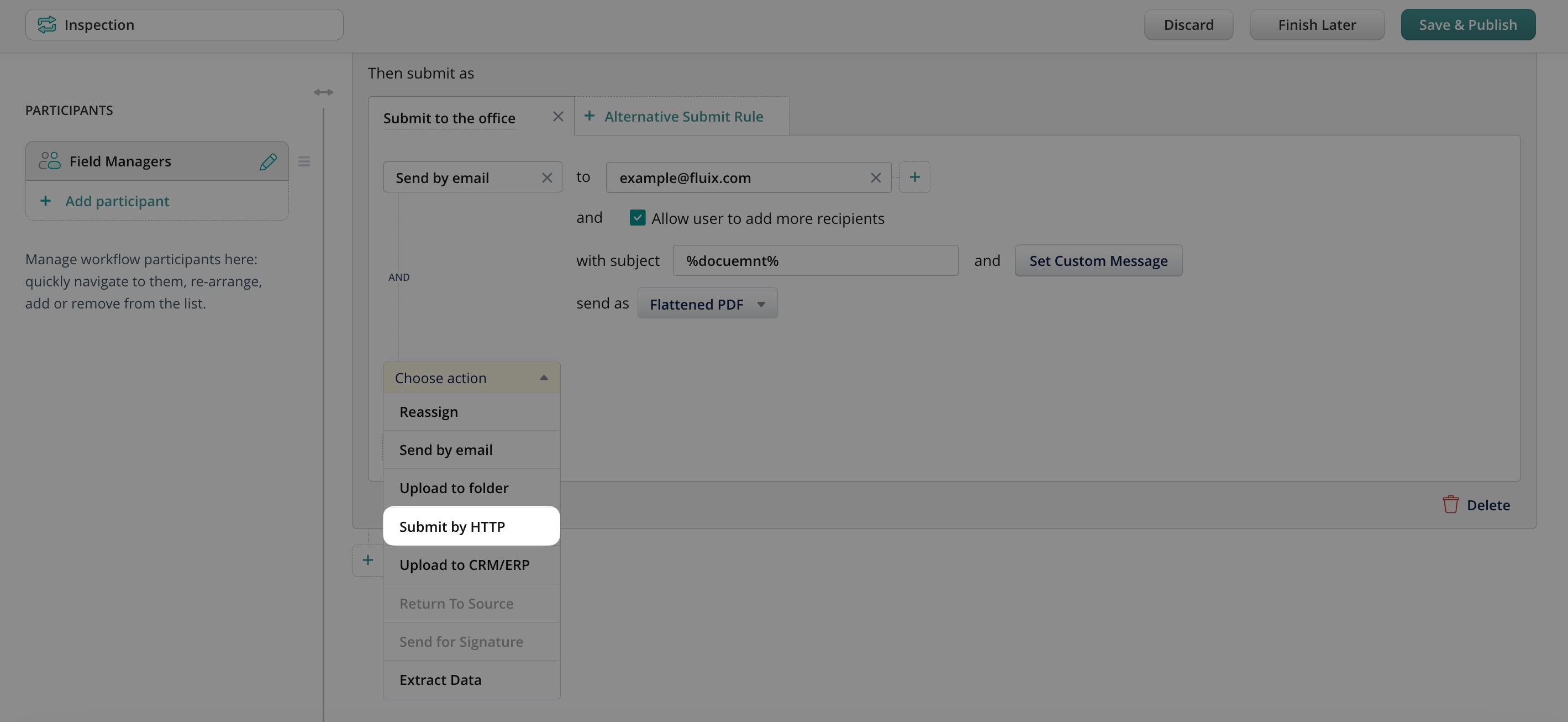Open Alternative Submit Rule tab
The height and width of the screenshot is (722, 1568).
pyautogui.click(x=682, y=117)
